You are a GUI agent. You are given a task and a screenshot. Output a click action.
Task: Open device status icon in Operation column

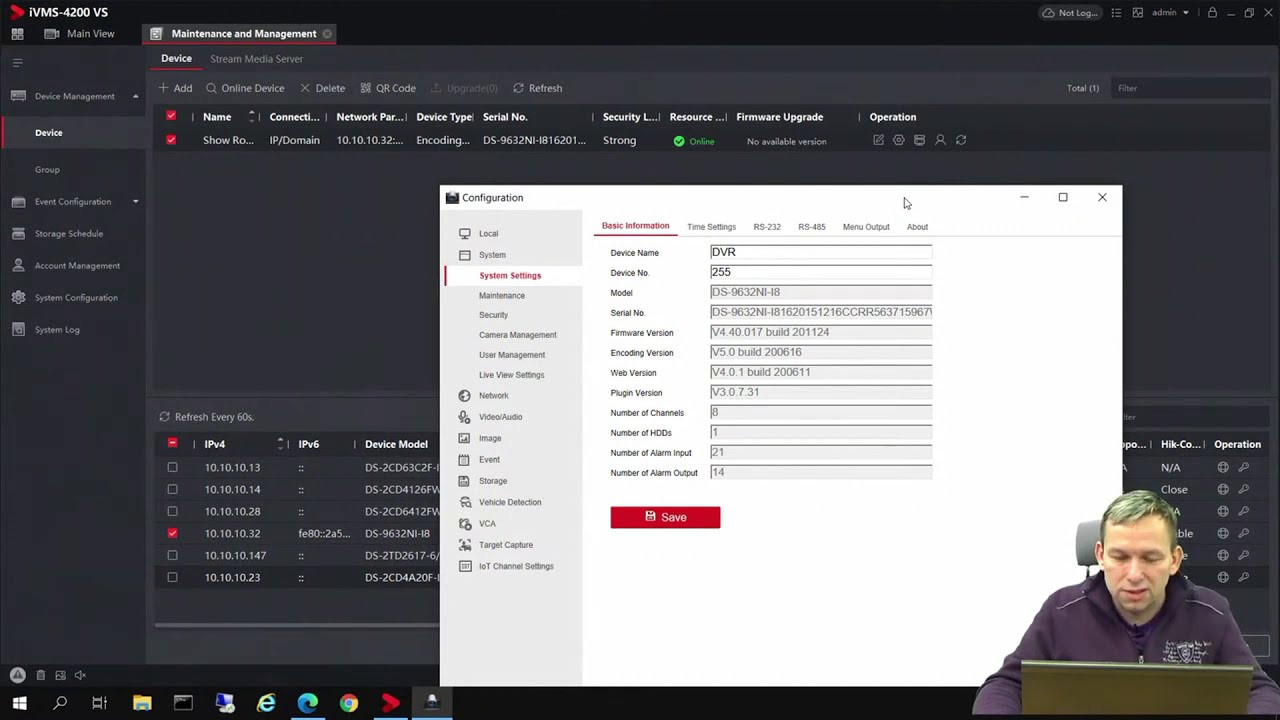(919, 141)
